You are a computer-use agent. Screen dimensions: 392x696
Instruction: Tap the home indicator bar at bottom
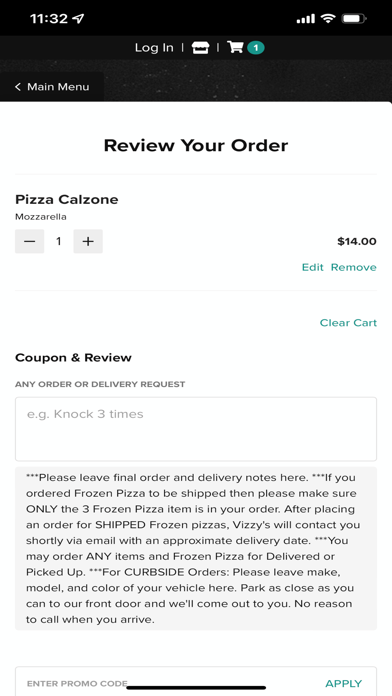click(196, 688)
